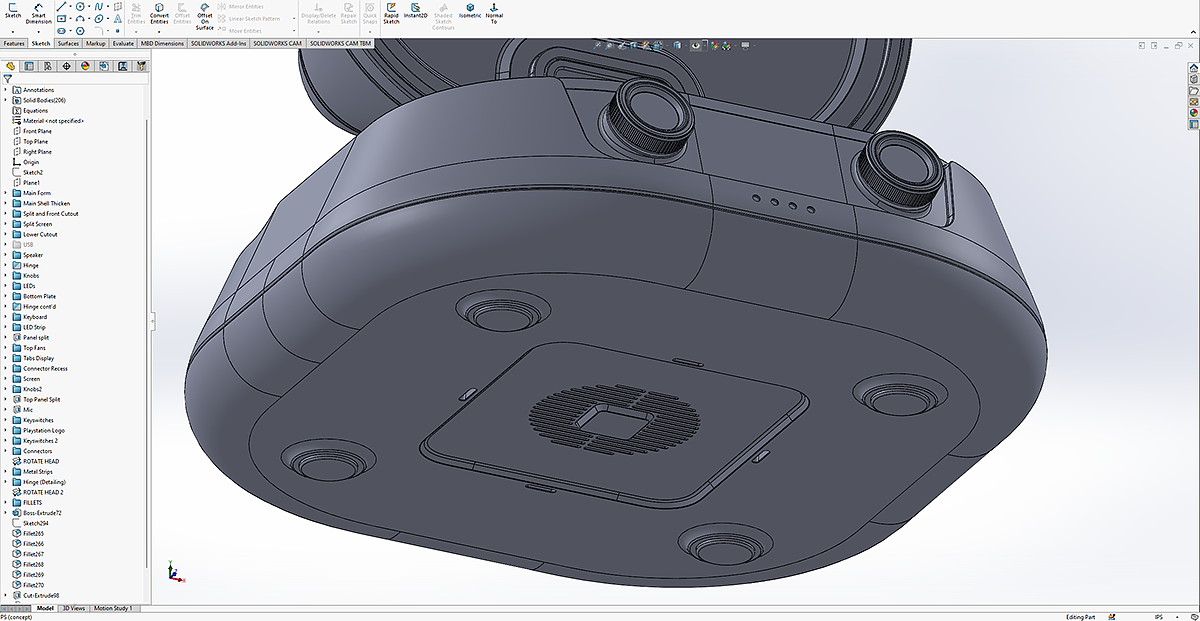This screenshot has width=1200, height=621.
Task: Open the PropertyManager panel tab icon
Action: 29,66
